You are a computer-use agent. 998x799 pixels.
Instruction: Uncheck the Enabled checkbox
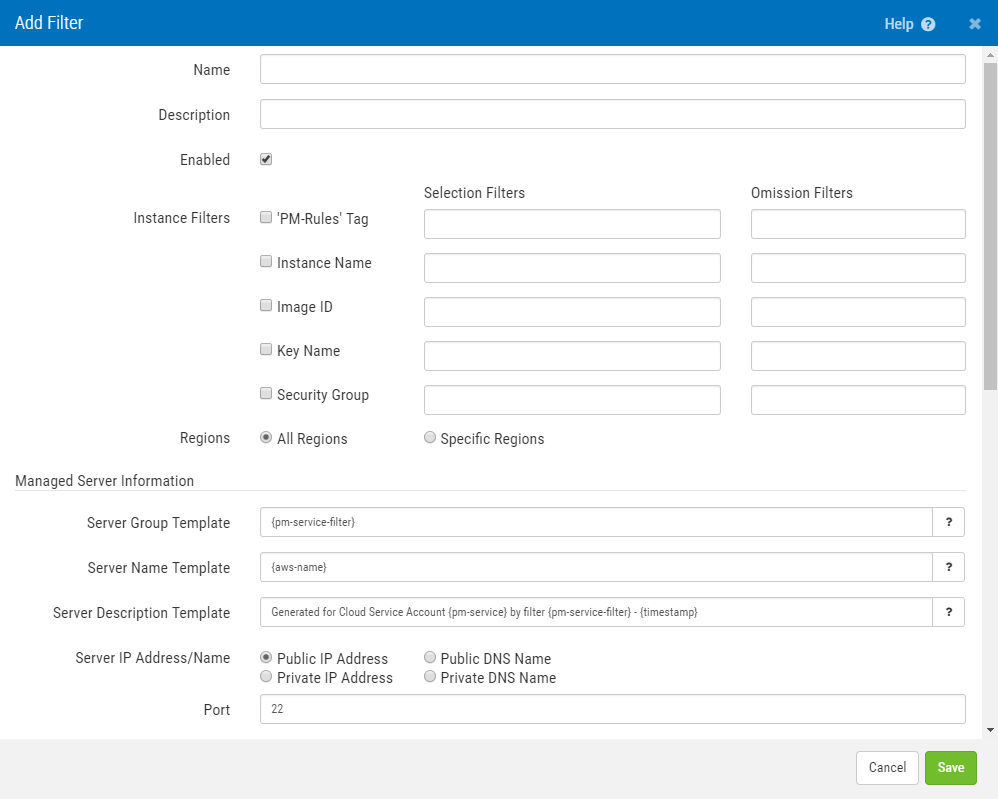tap(266, 159)
